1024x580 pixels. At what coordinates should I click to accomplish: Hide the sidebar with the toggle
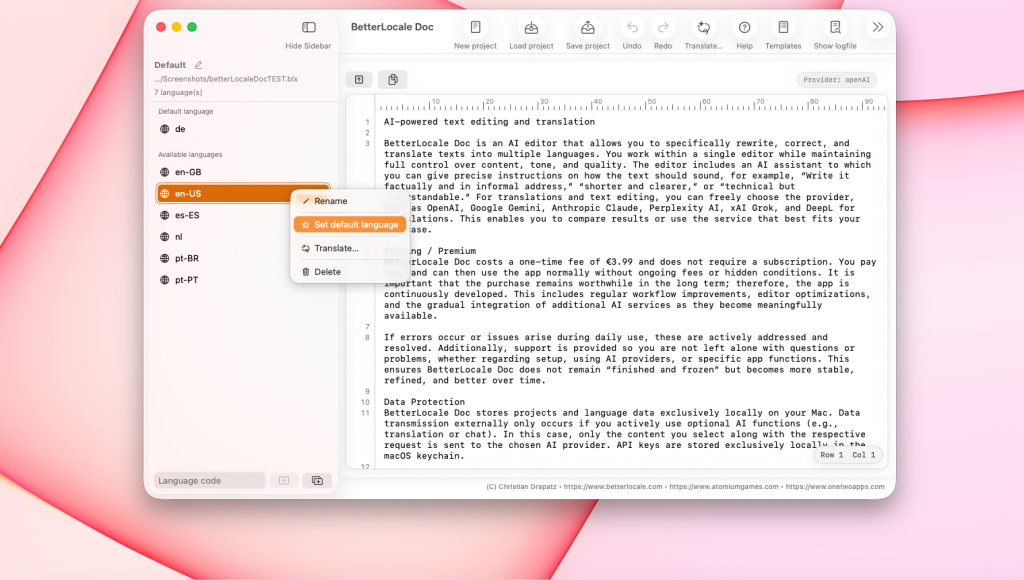click(x=309, y=28)
